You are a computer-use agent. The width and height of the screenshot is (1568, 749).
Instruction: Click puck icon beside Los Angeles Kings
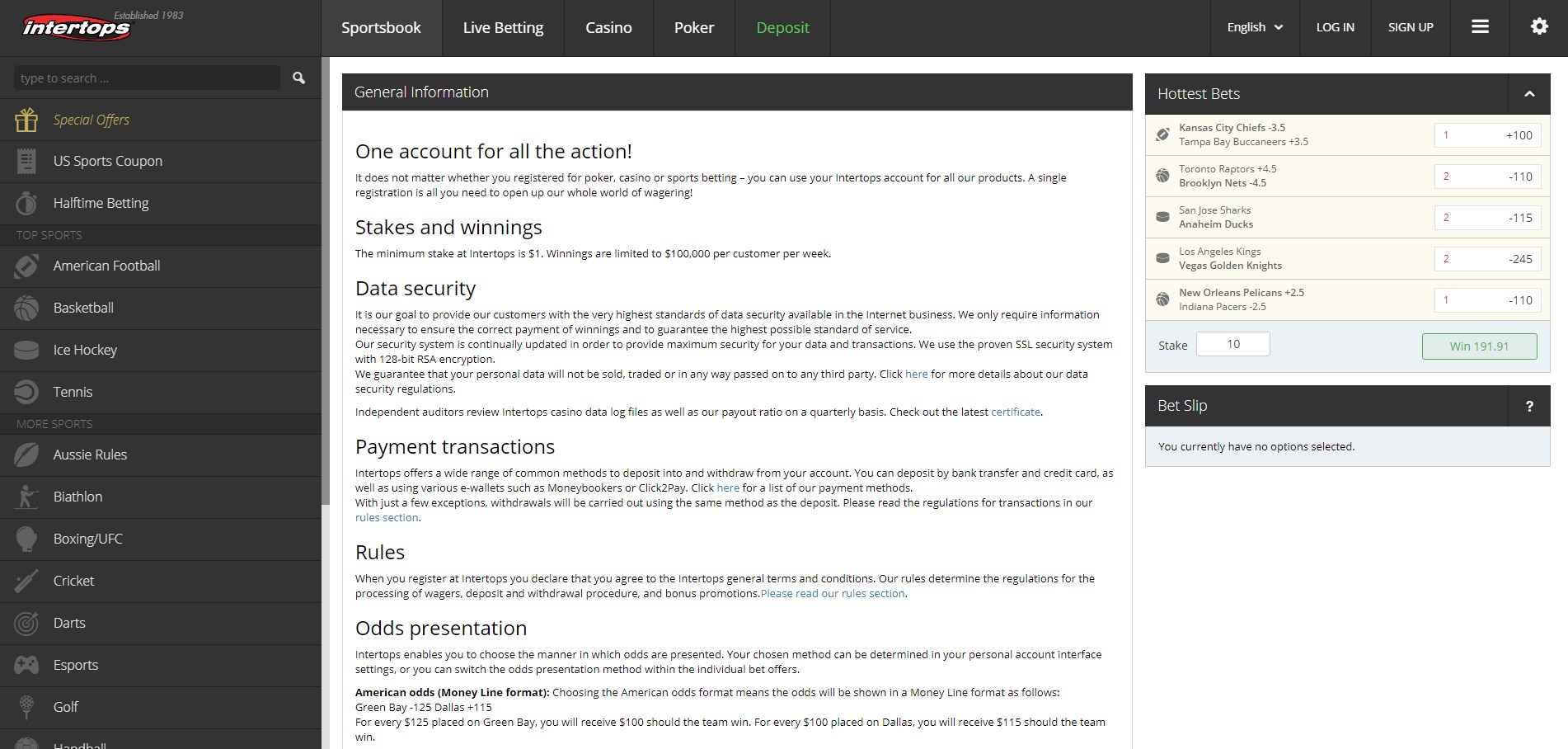pyautogui.click(x=1162, y=258)
